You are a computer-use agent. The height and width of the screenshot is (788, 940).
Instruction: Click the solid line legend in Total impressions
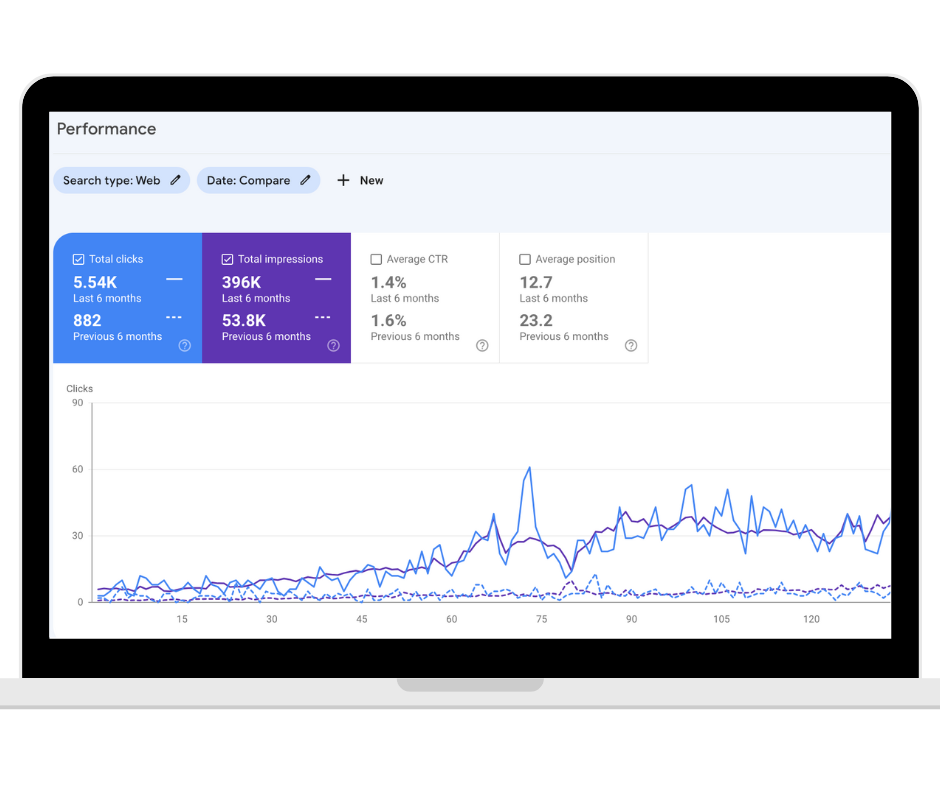(x=323, y=279)
